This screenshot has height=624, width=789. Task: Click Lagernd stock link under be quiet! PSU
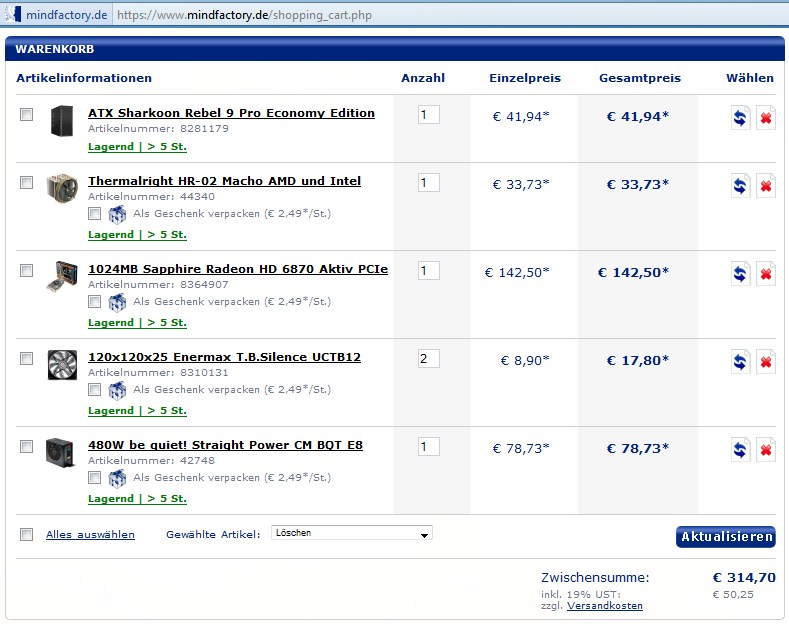point(137,499)
